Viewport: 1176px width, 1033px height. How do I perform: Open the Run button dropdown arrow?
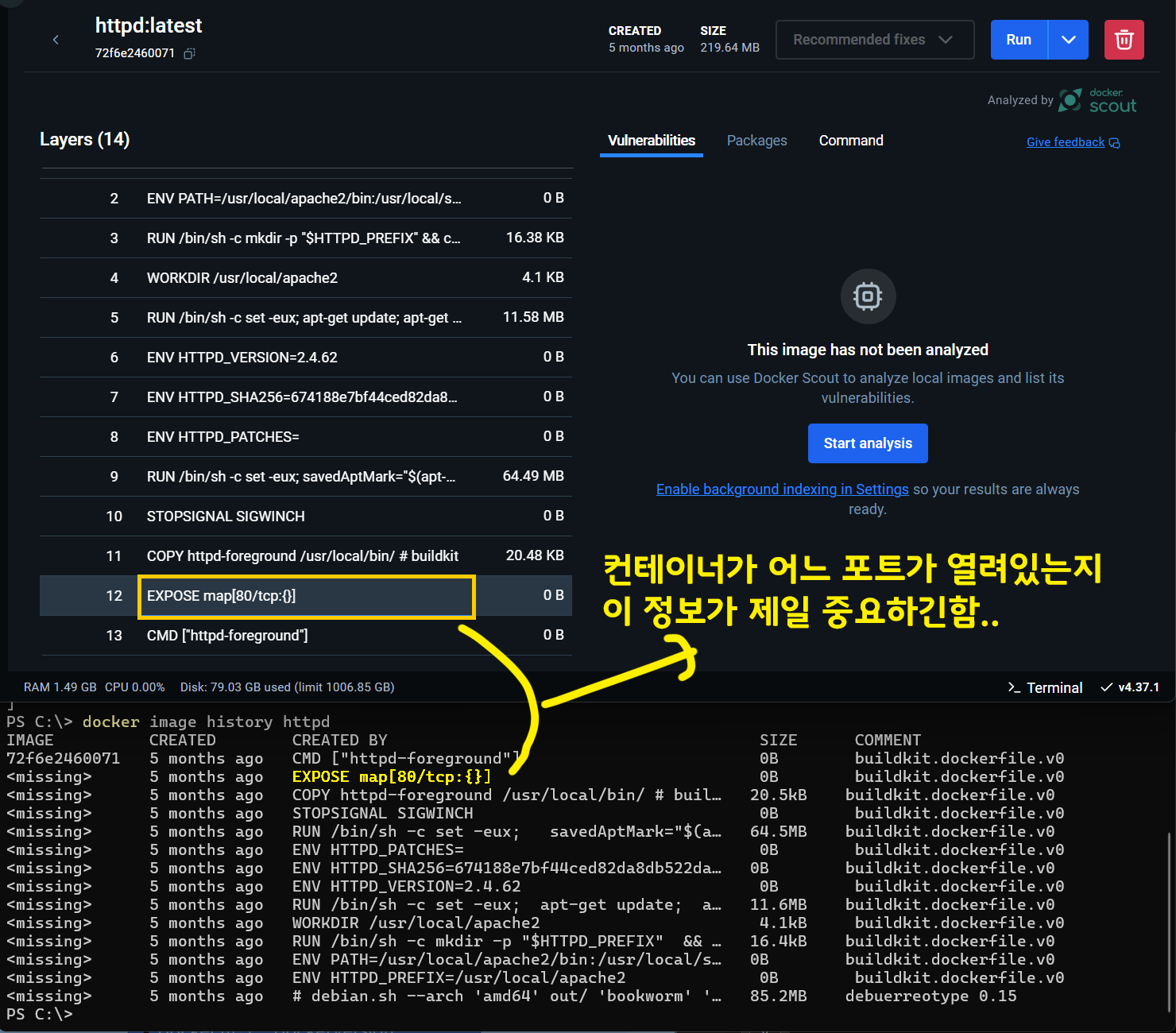[1068, 40]
